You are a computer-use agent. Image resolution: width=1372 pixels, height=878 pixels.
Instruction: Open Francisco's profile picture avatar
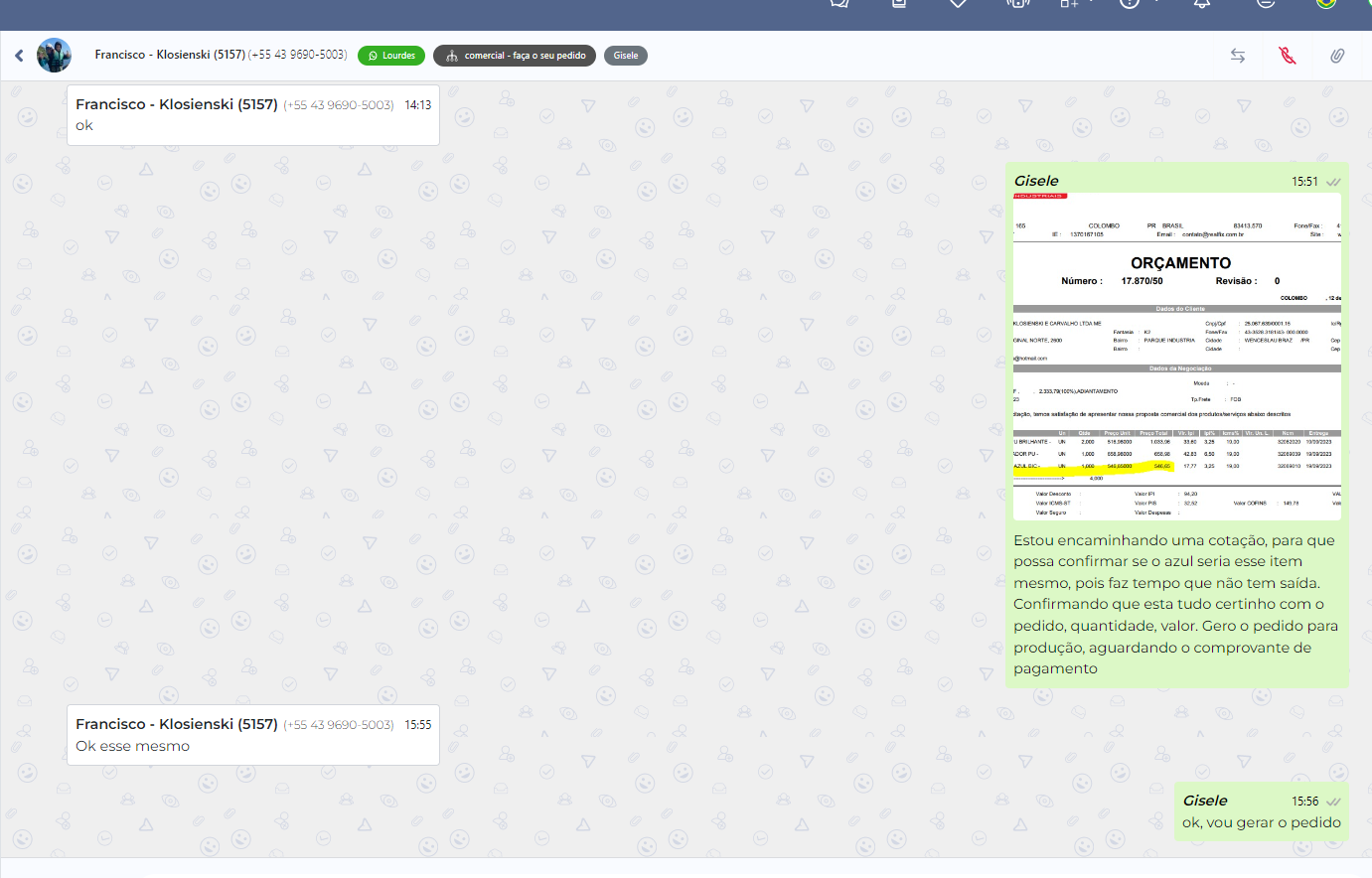(55, 56)
